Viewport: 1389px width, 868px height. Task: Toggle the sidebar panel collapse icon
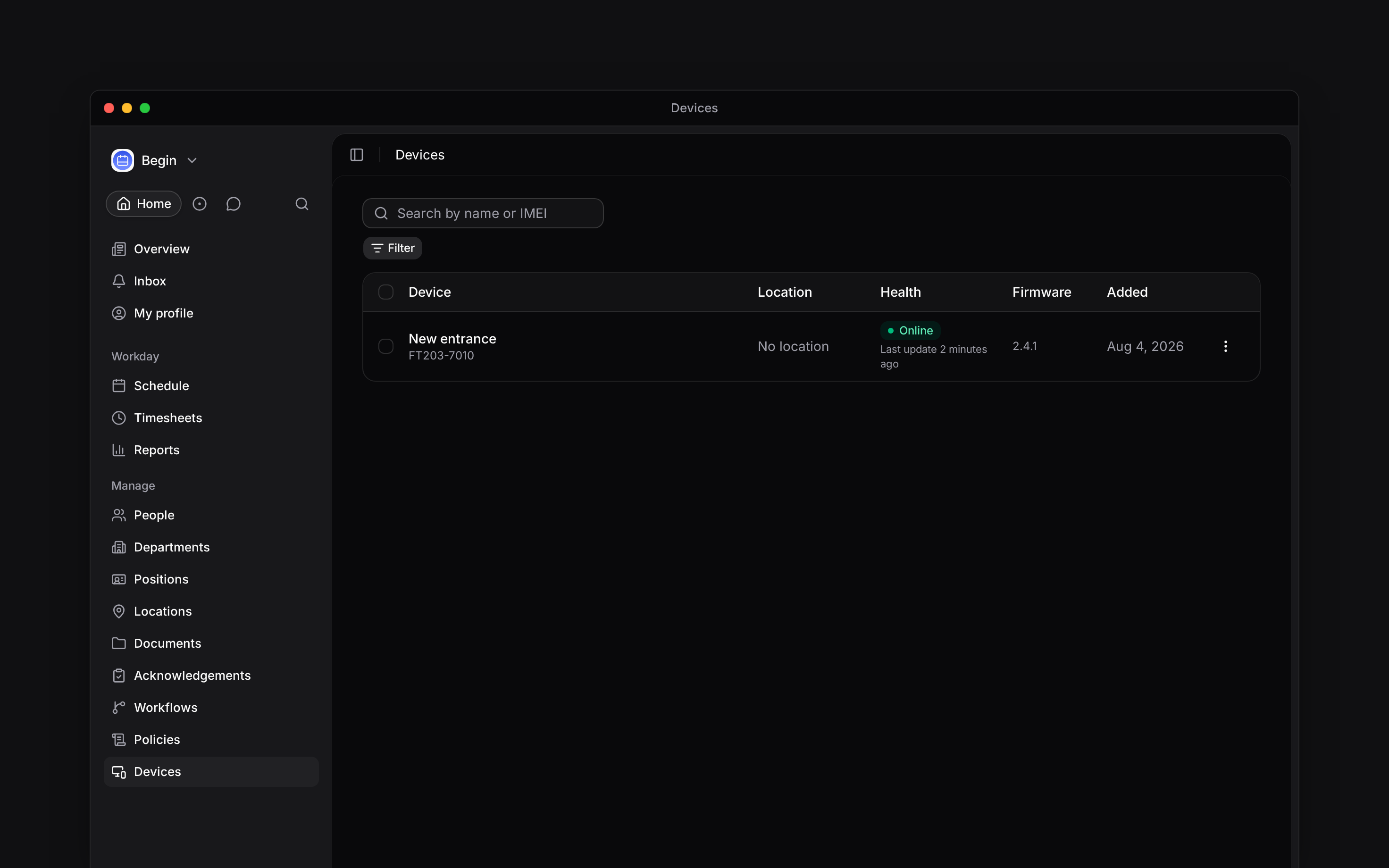[x=356, y=155]
